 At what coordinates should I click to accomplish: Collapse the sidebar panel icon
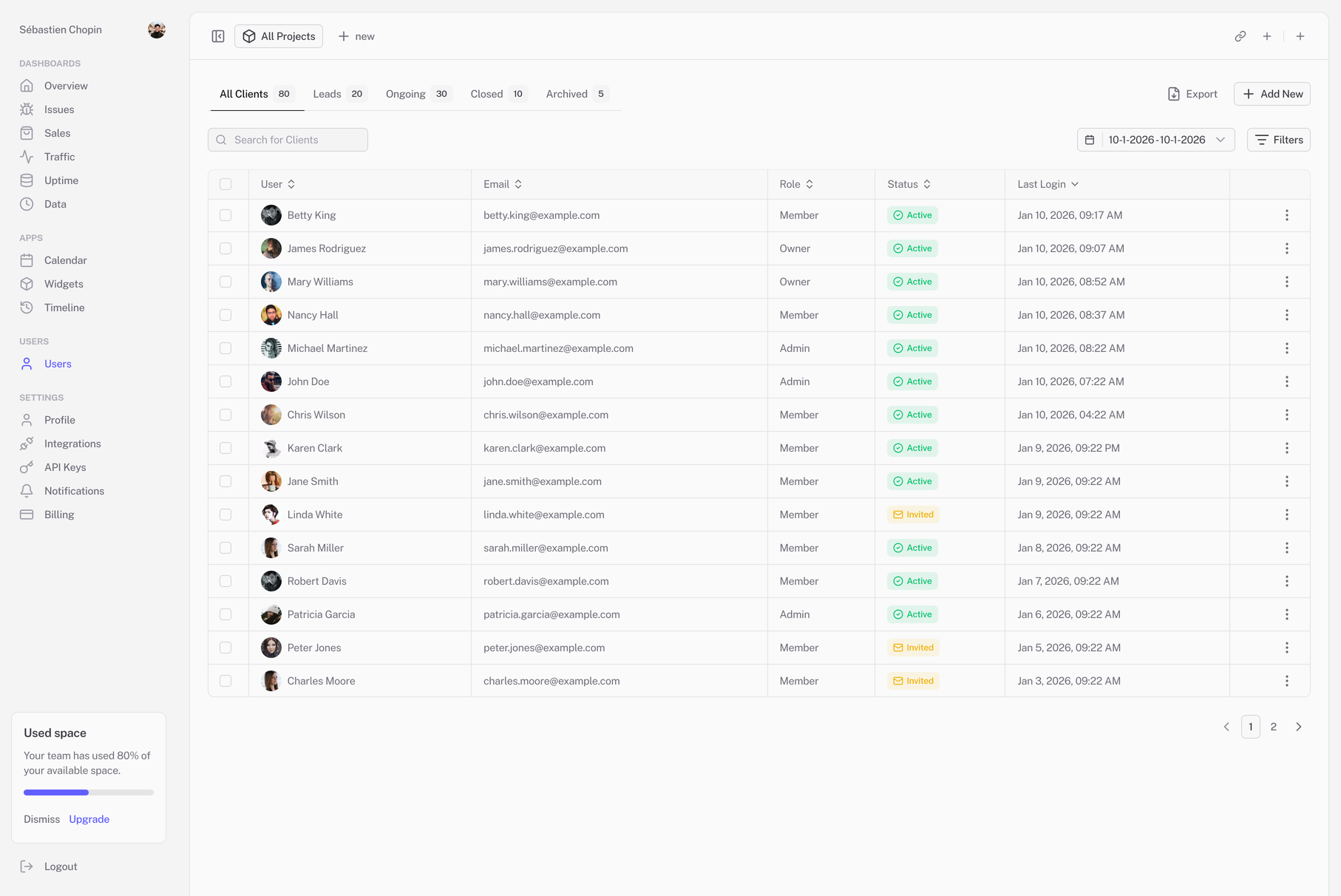click(218, 36)
